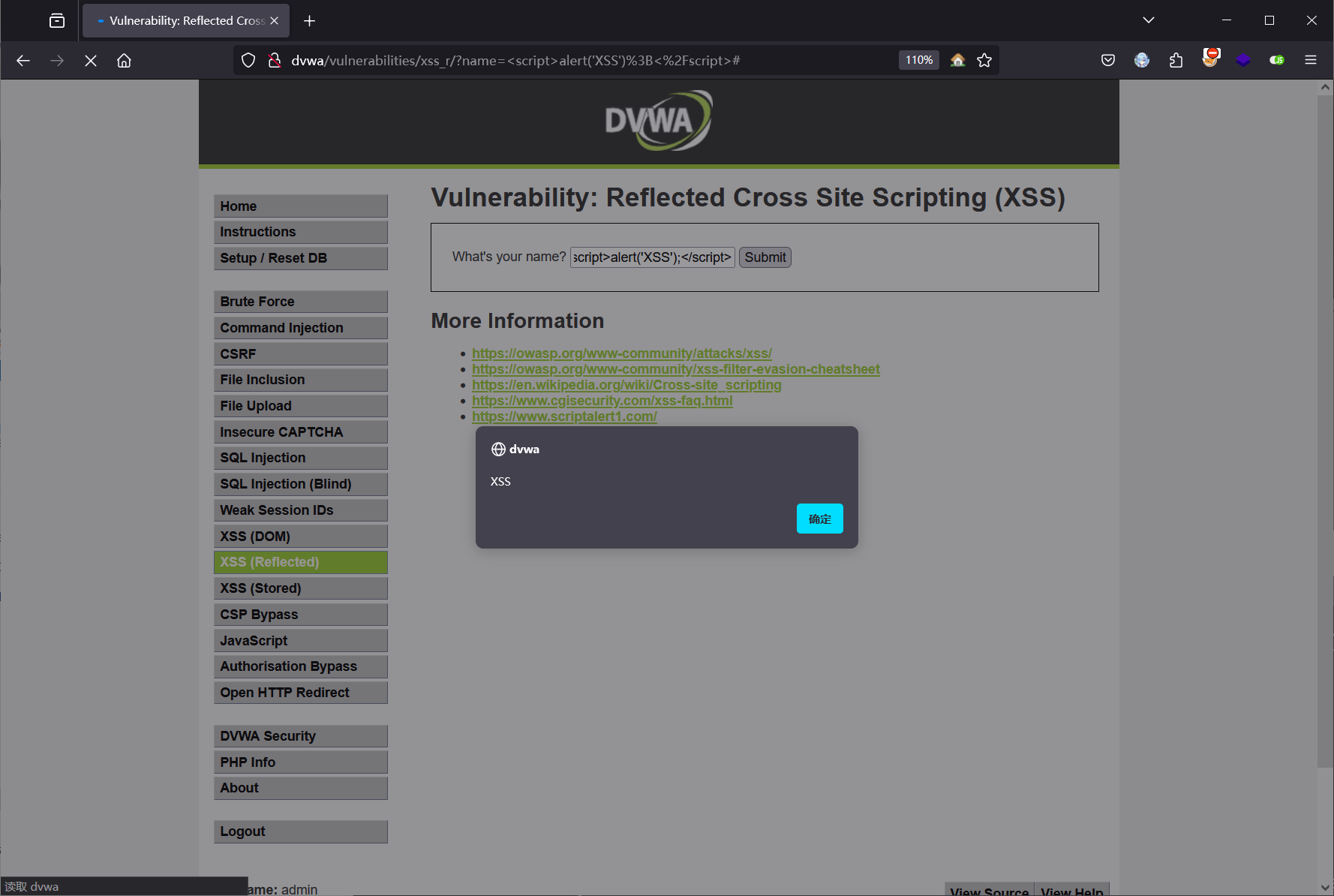This screenshot has width=1334, height=896.
Task: Open Weak Session IDs page
Action: (301, 510)
